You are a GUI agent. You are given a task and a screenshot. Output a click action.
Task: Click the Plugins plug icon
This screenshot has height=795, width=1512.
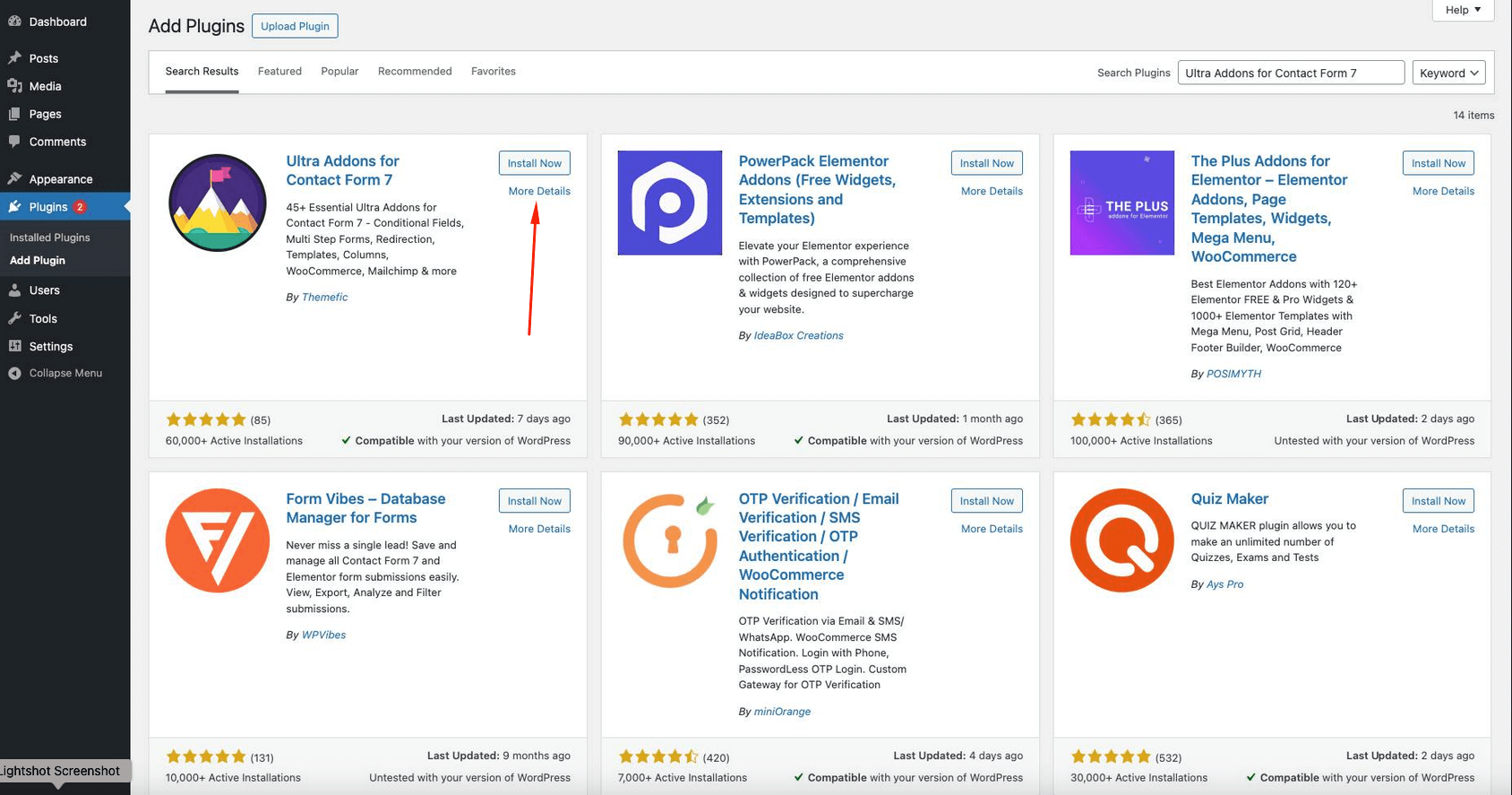14,207
